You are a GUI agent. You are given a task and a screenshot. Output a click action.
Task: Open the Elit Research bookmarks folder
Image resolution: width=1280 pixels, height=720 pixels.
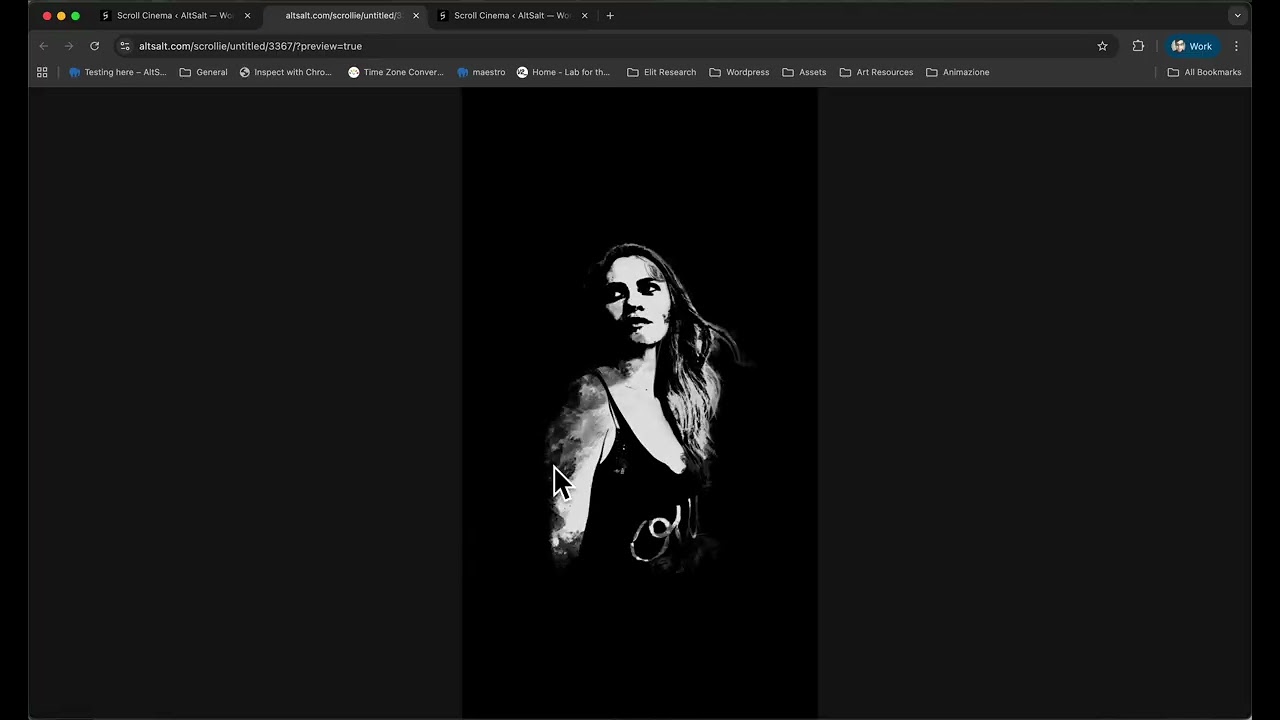pos(661,72)
